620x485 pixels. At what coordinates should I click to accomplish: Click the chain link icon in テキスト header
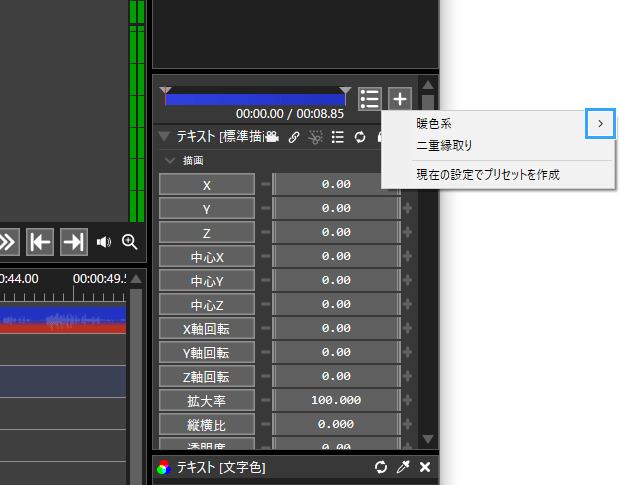tap(294, 137)
